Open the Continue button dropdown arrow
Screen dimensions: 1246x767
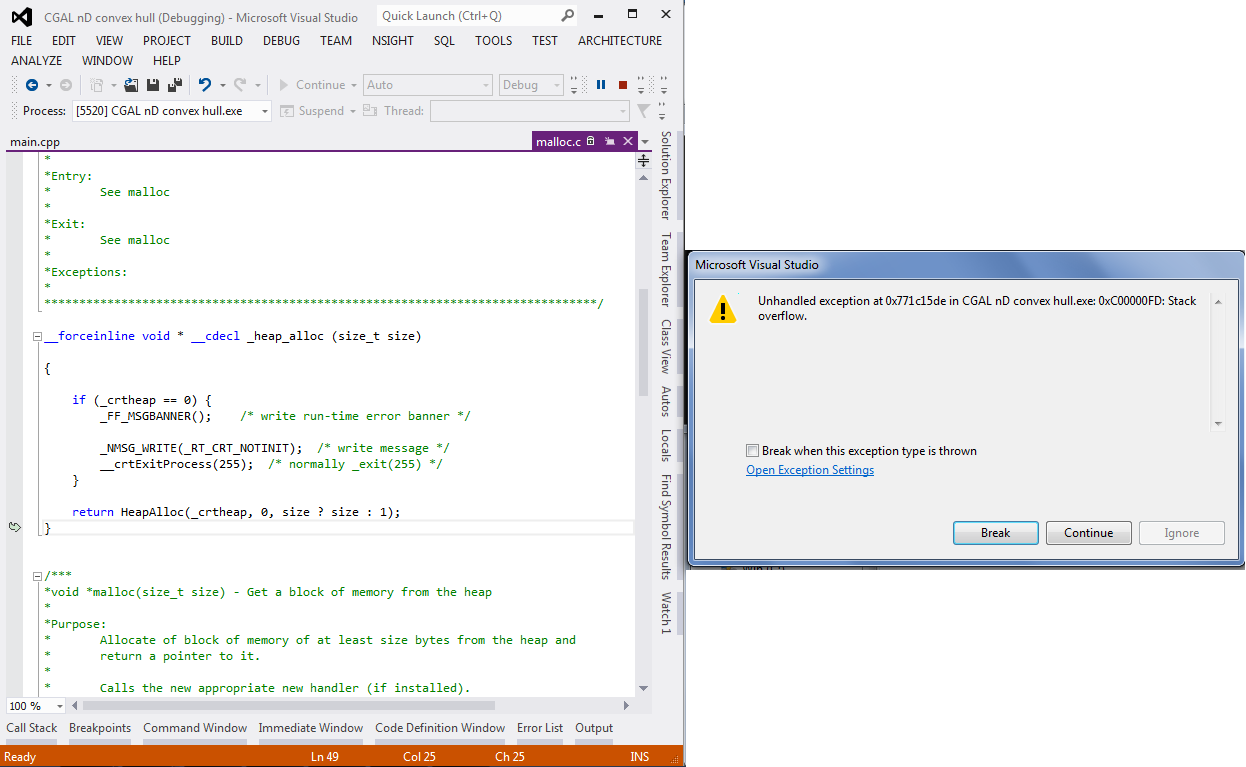coord(355,85)
